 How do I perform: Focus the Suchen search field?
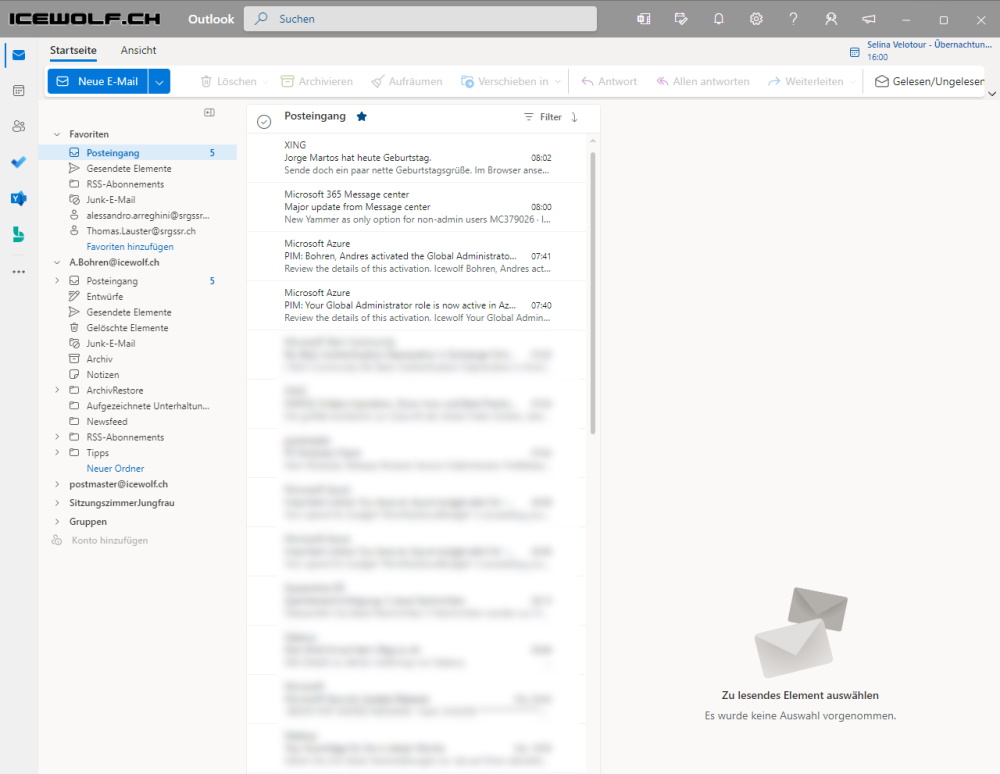click(x=420, y=19)
